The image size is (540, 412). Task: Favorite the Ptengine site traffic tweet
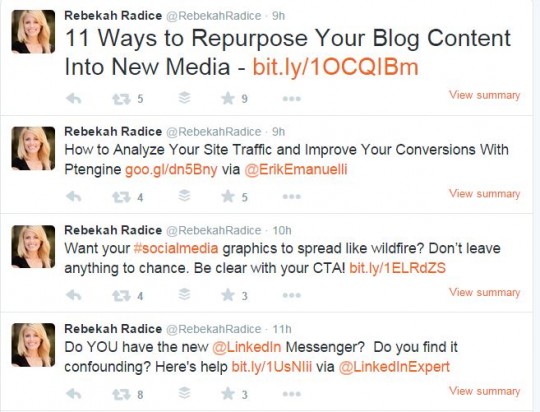click(228, 197)
